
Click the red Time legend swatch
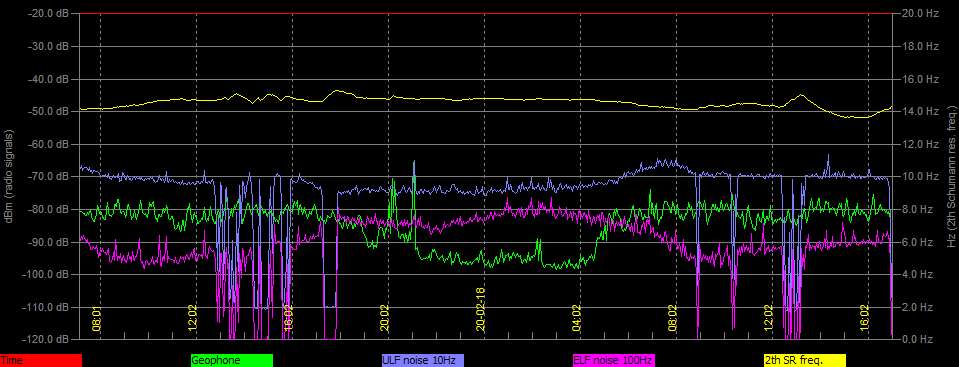pyautogui.click(x=40, y=360)
